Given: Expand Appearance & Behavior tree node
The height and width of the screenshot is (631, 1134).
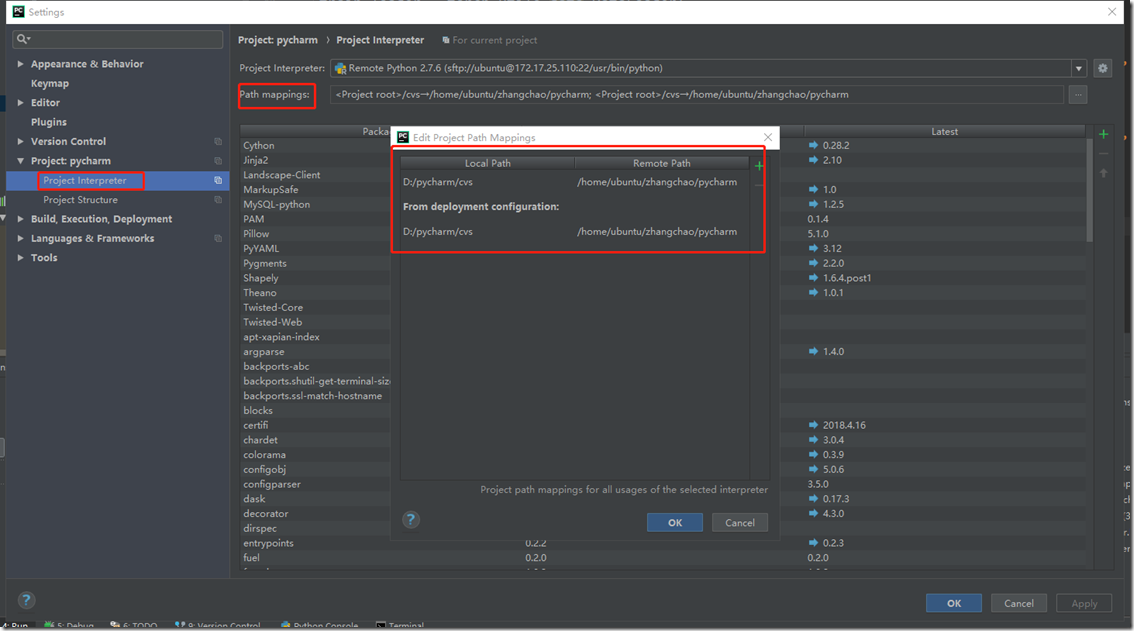Looking at the screenshot, I should click(x=20, y=64).
